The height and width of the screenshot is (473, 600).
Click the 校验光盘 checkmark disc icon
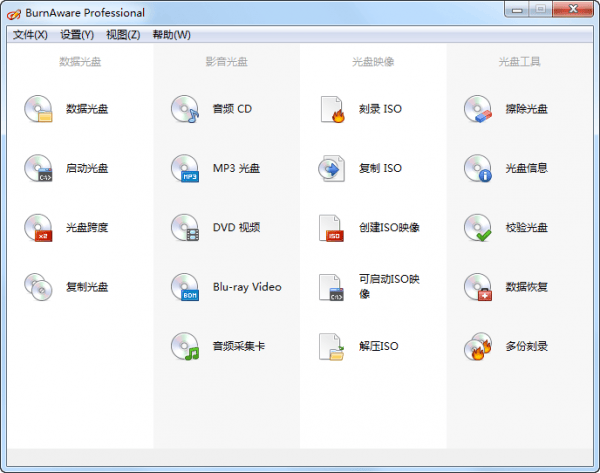pos(478,228)
